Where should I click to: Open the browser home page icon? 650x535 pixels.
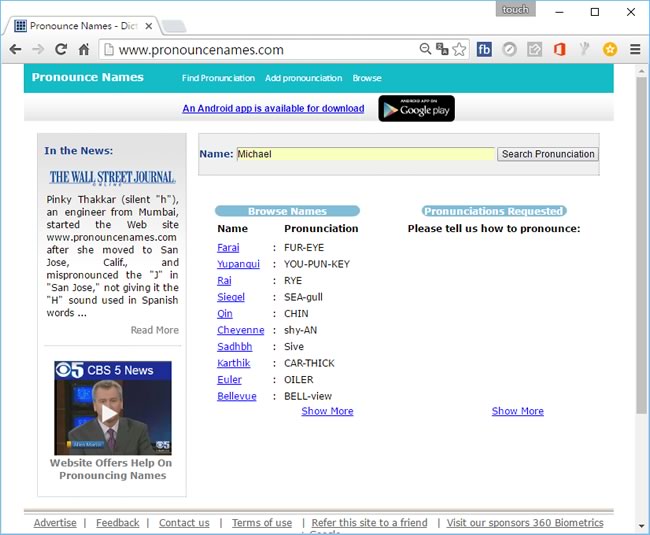84,49
